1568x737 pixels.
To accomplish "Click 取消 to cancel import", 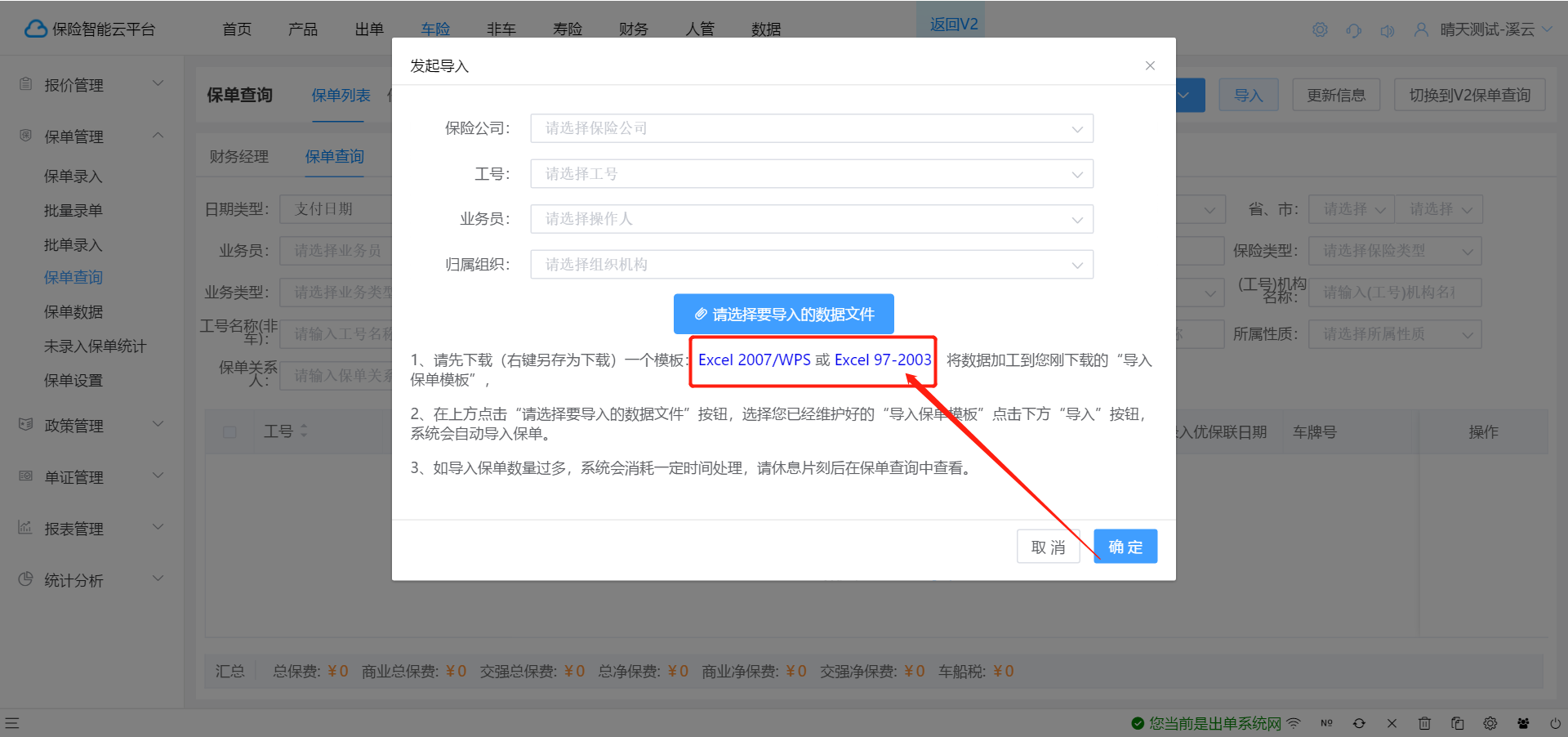I will (1049, 547).
